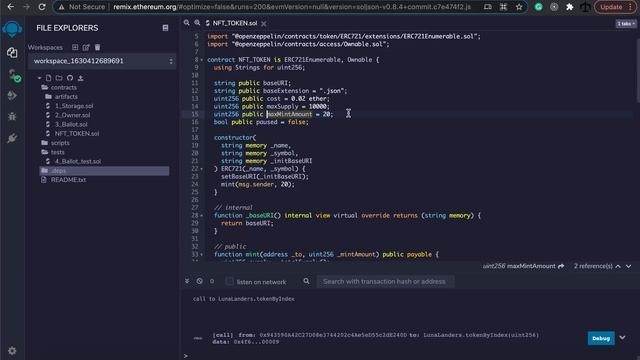Viewport: 640px width, 360px height.
Task: Click the Grammarly extension icon
Action: pos(538,7)
